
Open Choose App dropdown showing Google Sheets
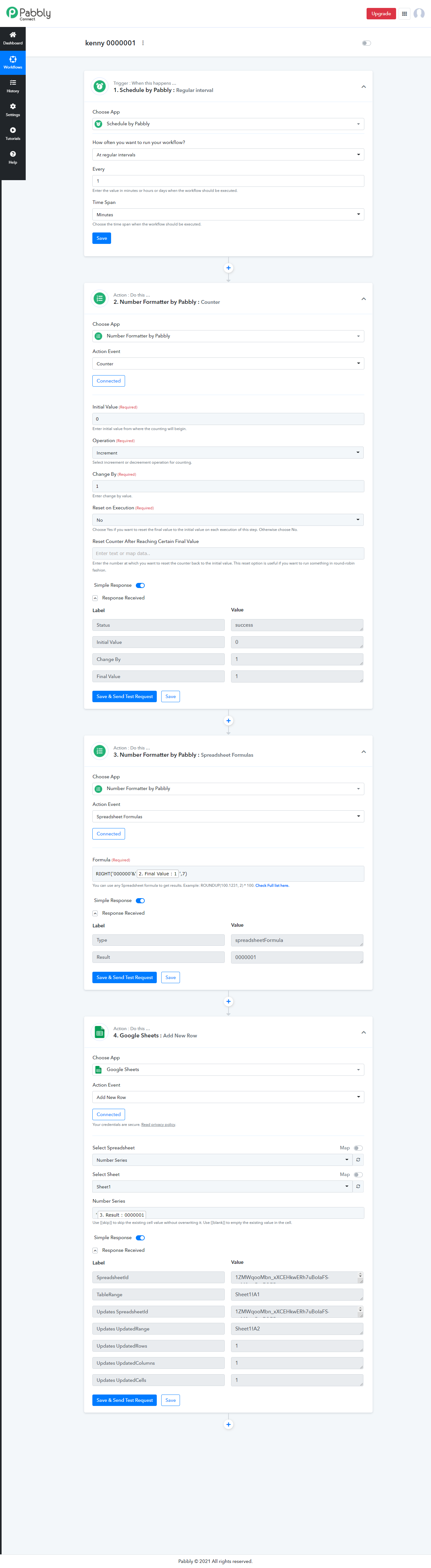click(x=228, y=1069)
